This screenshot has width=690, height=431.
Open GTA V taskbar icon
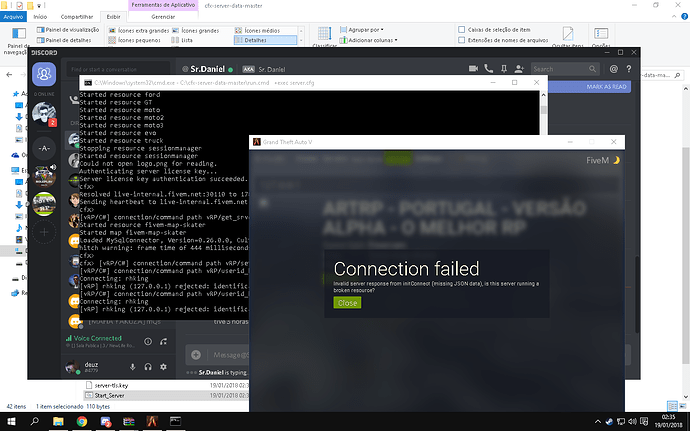coord(152,421)
